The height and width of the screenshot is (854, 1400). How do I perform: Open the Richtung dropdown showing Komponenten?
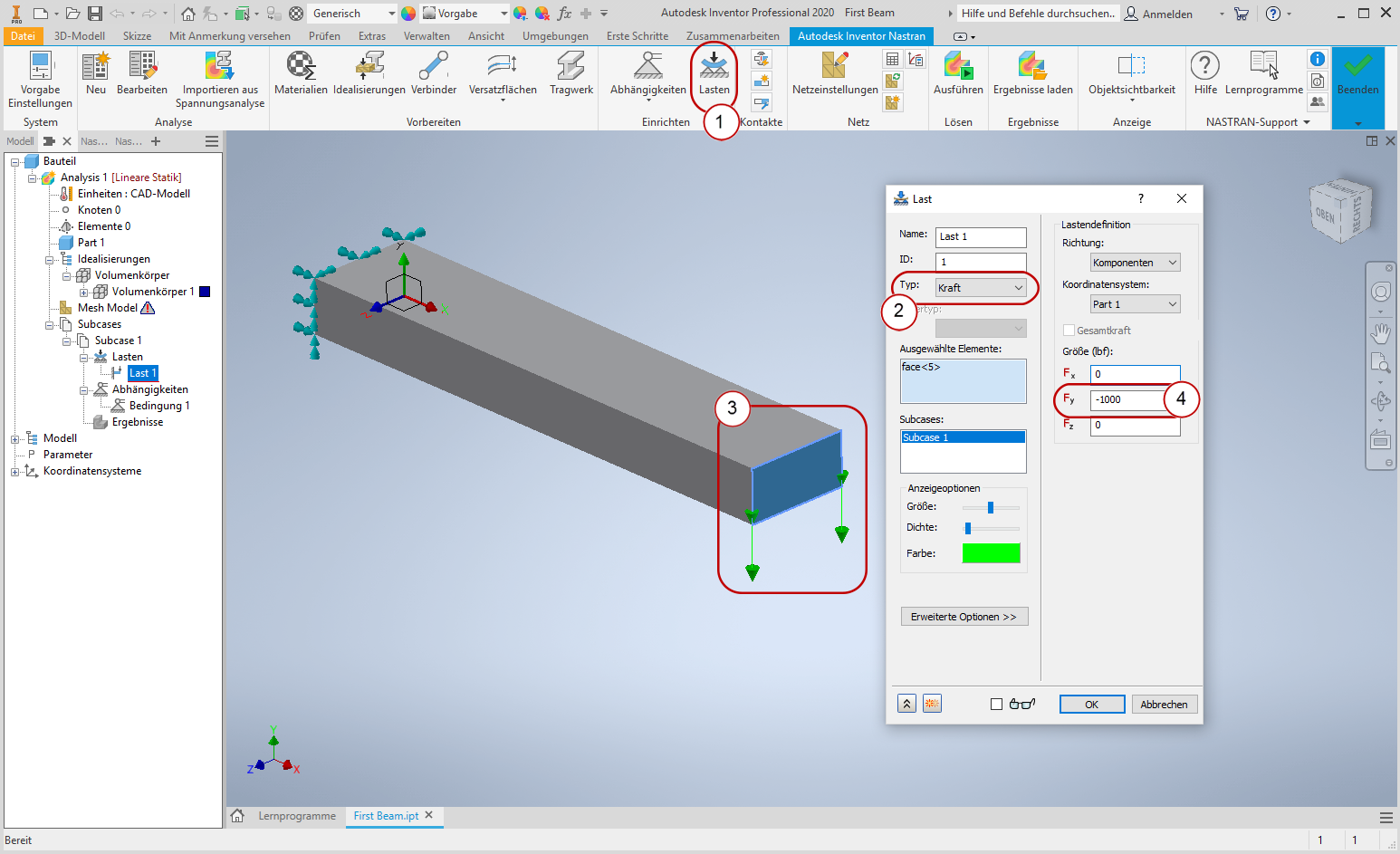pyautogui.click(x=1136, y=263)
